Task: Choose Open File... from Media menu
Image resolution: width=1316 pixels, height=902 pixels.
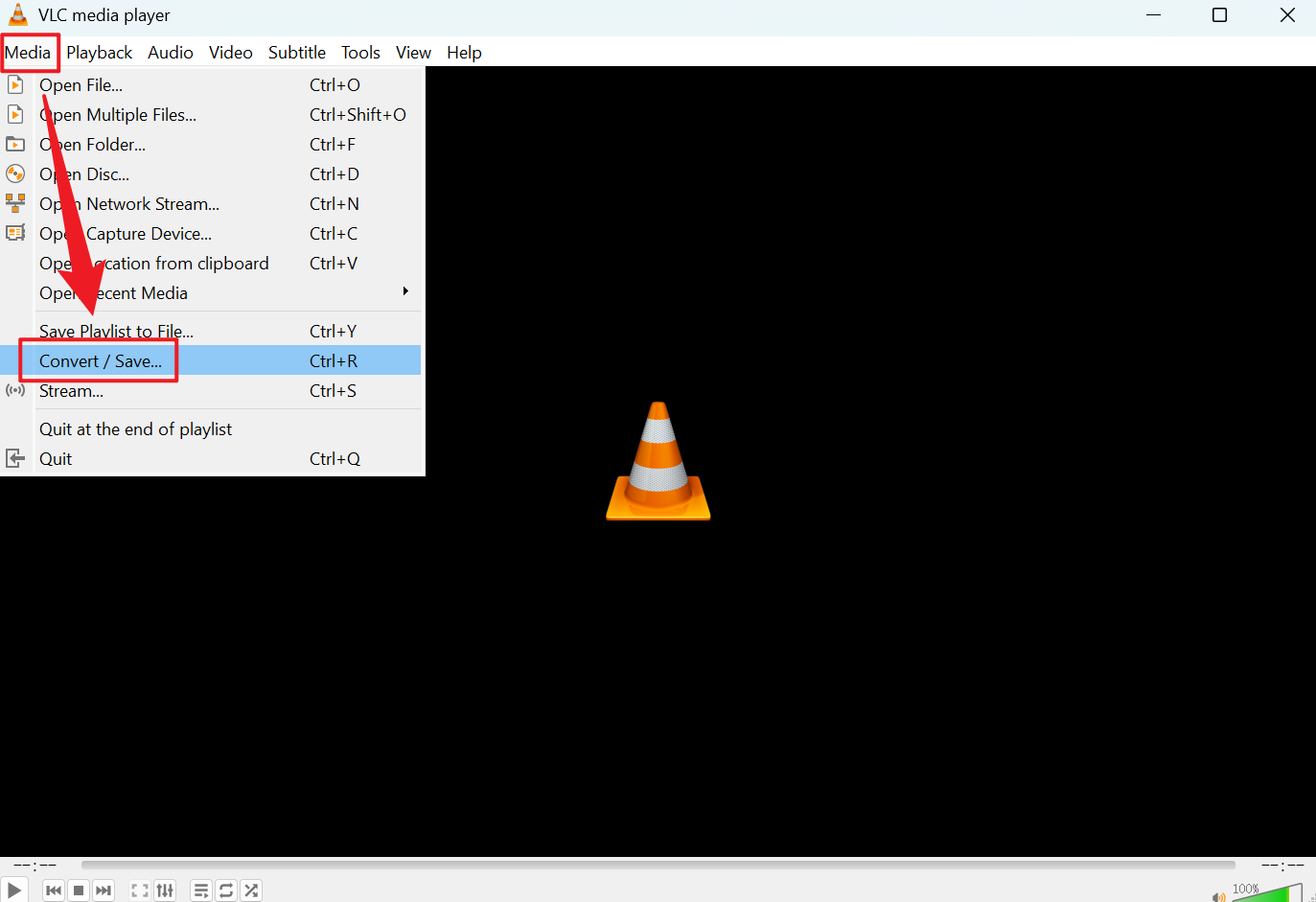Action: click(211, 85)
